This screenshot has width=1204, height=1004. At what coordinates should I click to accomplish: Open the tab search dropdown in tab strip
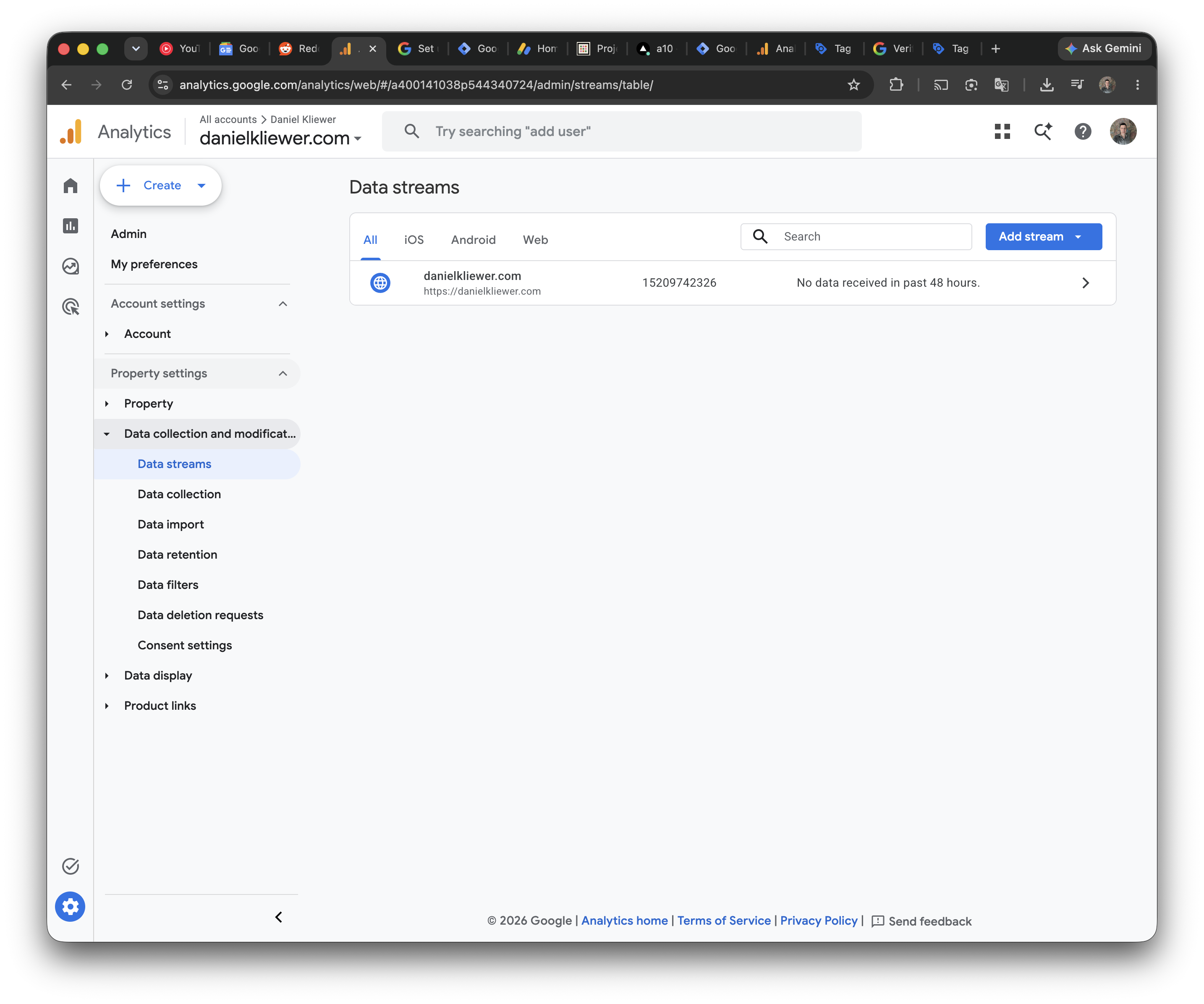pyautogui.click(x=136, y=49)
